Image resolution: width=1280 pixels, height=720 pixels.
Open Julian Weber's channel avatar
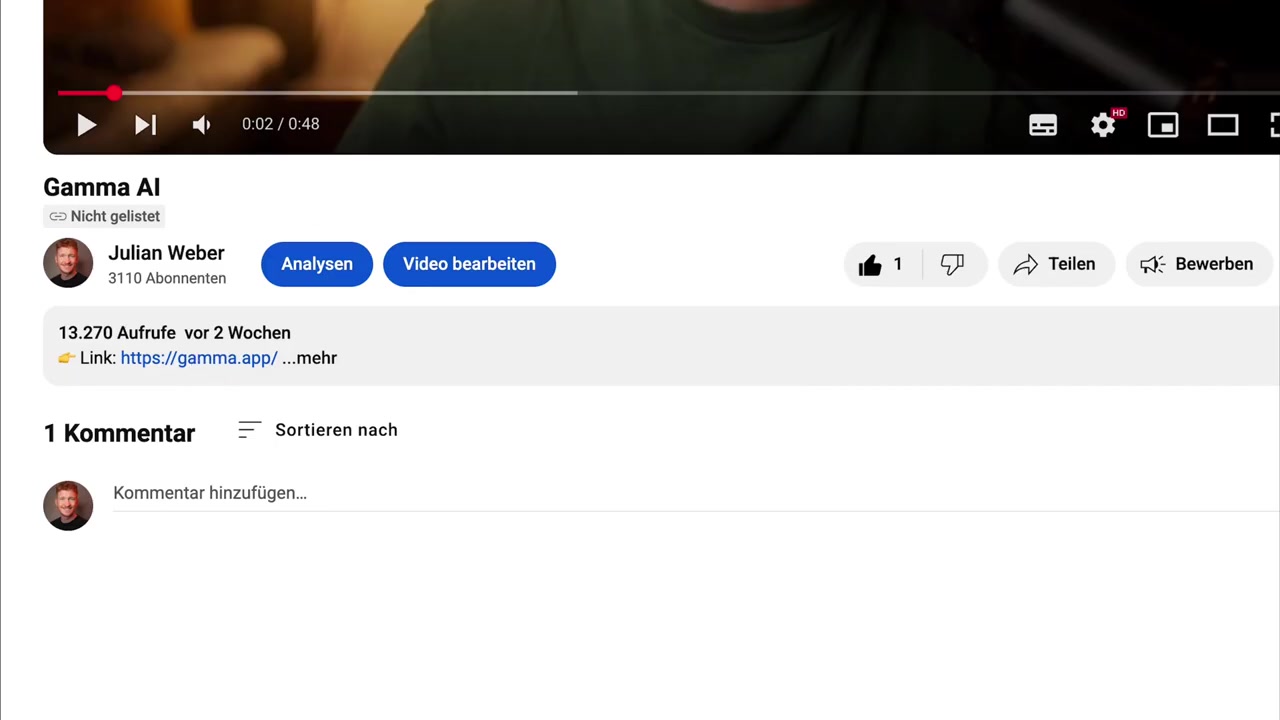[68, 263]
